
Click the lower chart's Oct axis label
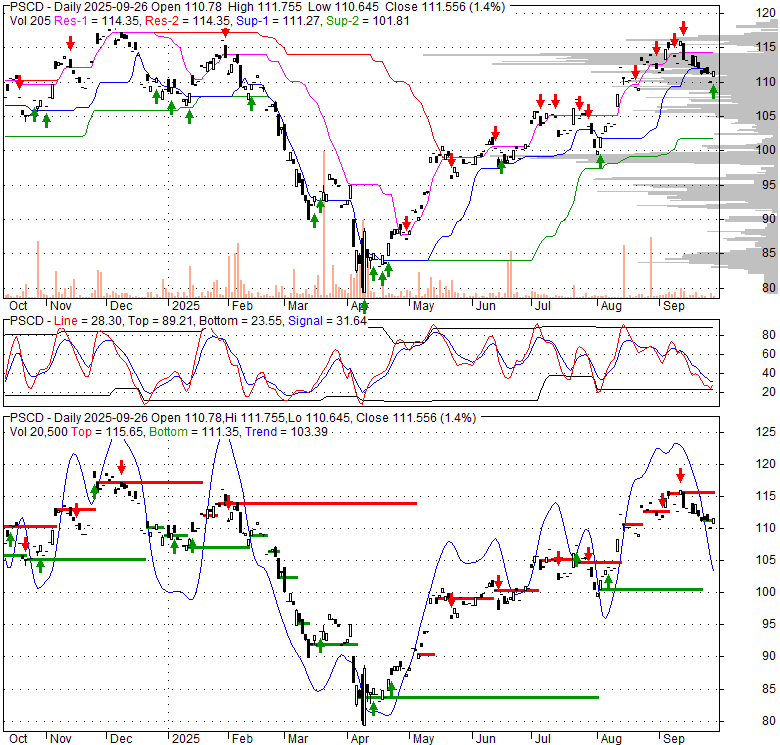point(18,739)
